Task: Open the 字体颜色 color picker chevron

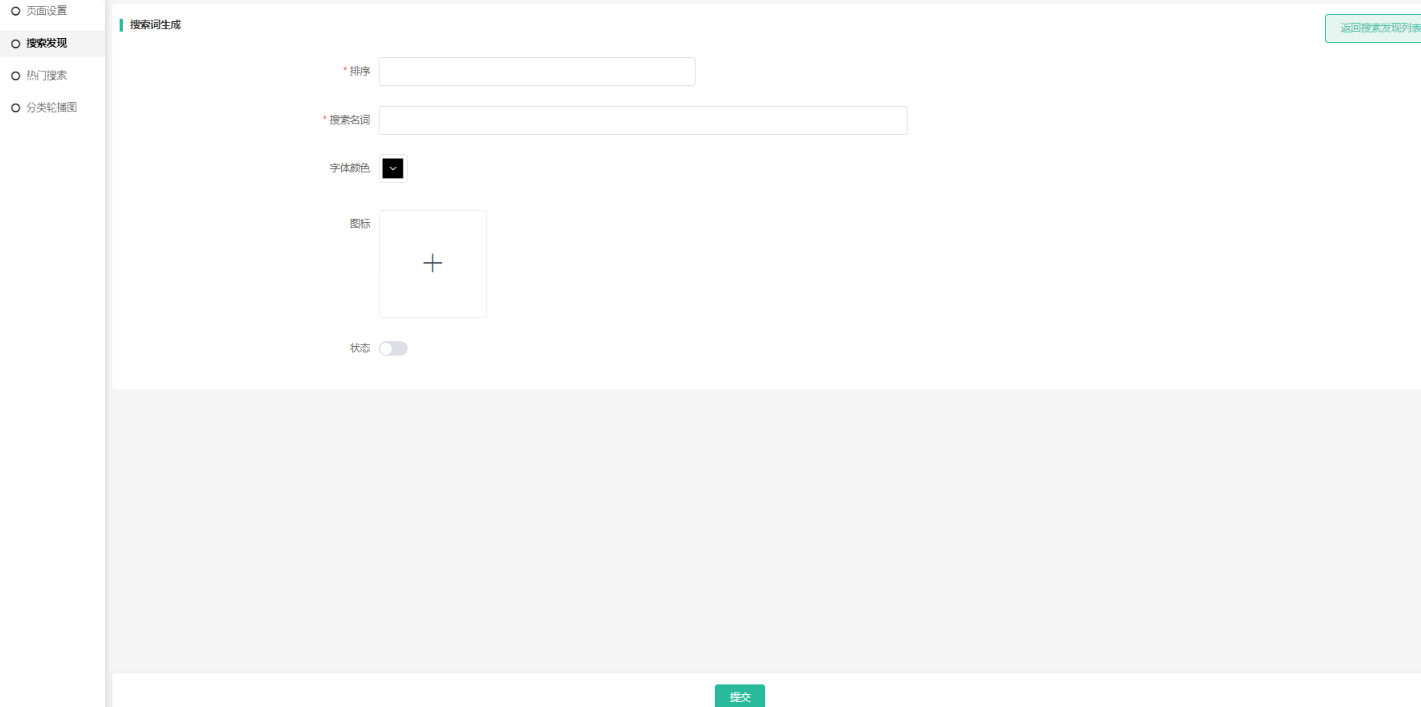Action: click(393, 168)
